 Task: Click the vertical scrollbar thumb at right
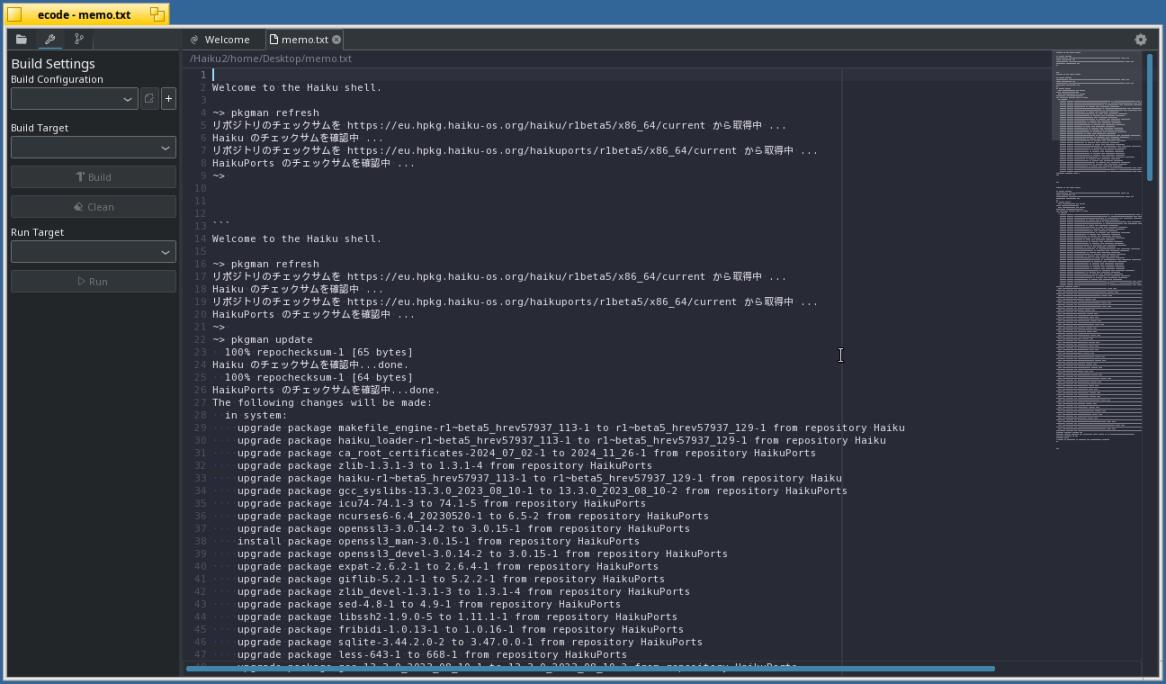point(1150,117)
